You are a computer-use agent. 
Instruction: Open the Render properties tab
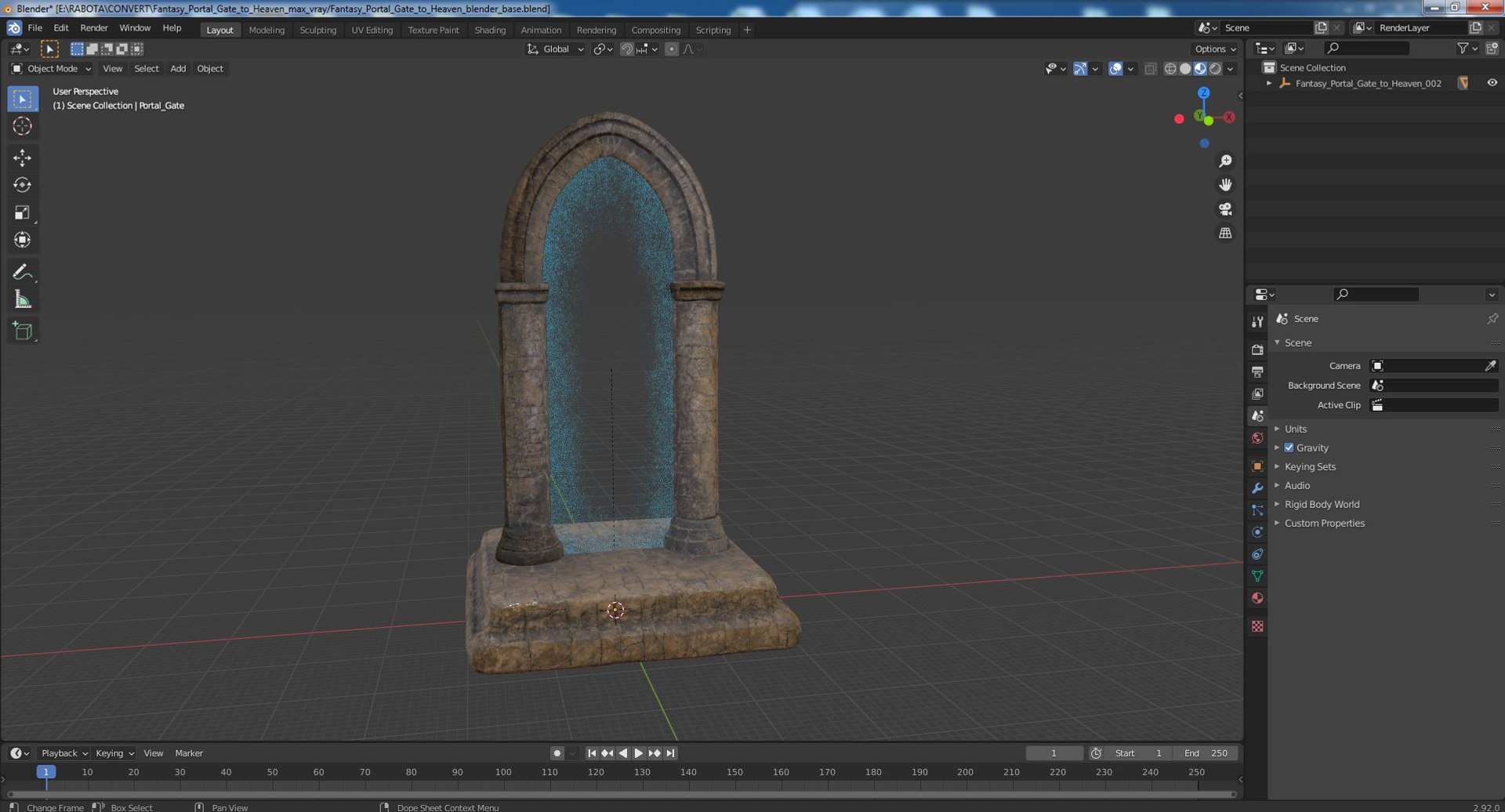(1257, 350)
